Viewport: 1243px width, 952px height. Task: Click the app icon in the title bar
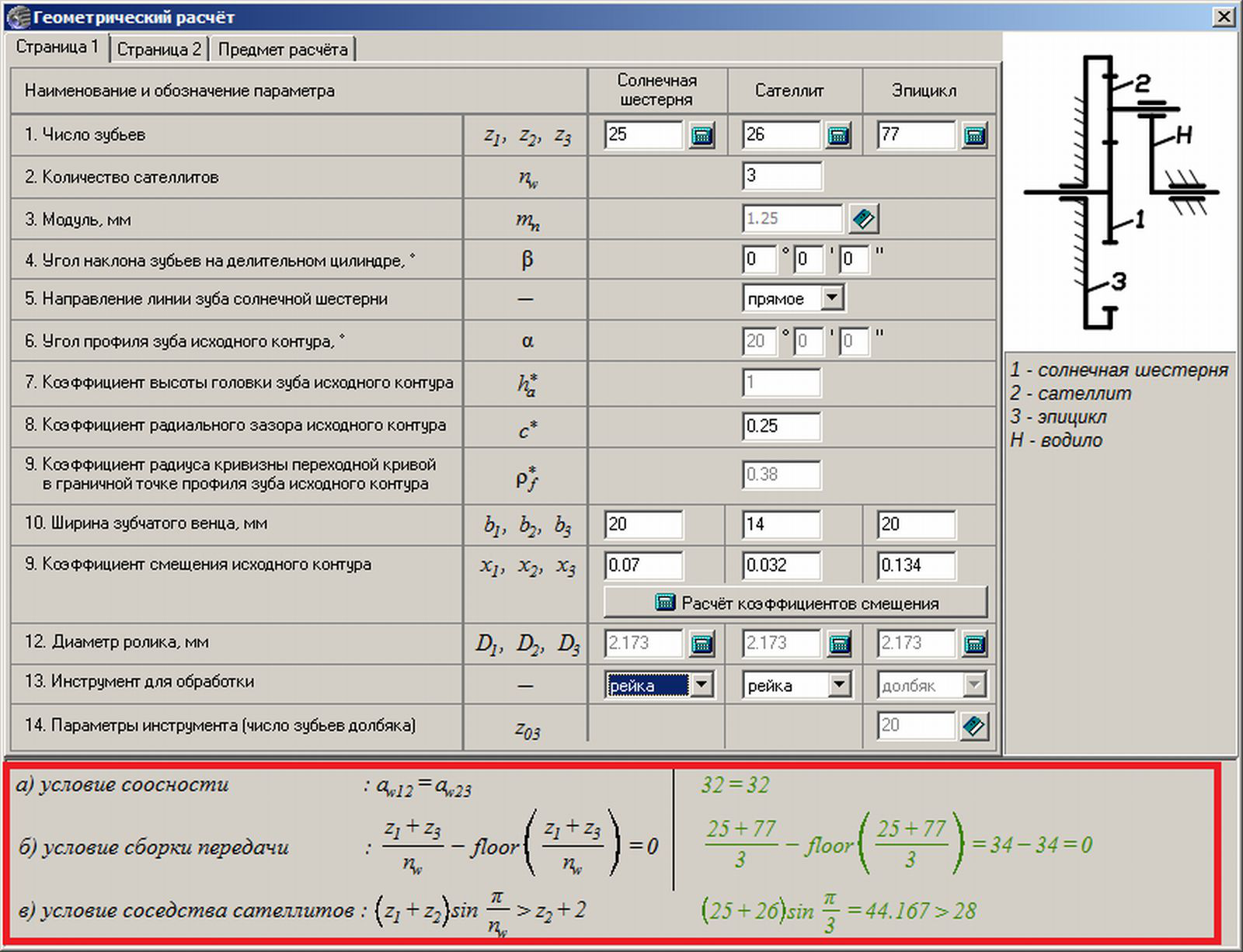point(18,16)
